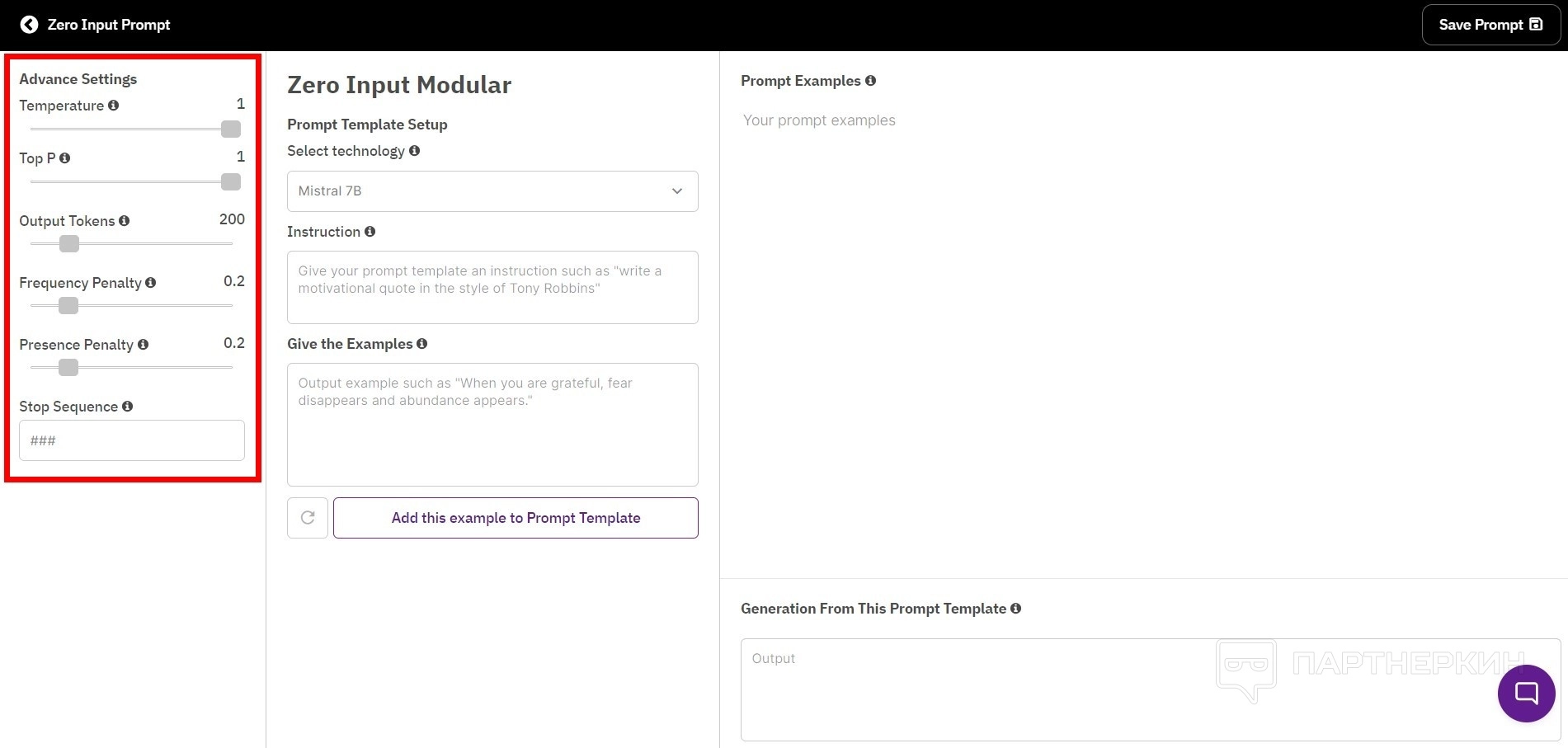Click the Stop Sequence info icon
1568x748 pixels.
[x=128, y=407]
